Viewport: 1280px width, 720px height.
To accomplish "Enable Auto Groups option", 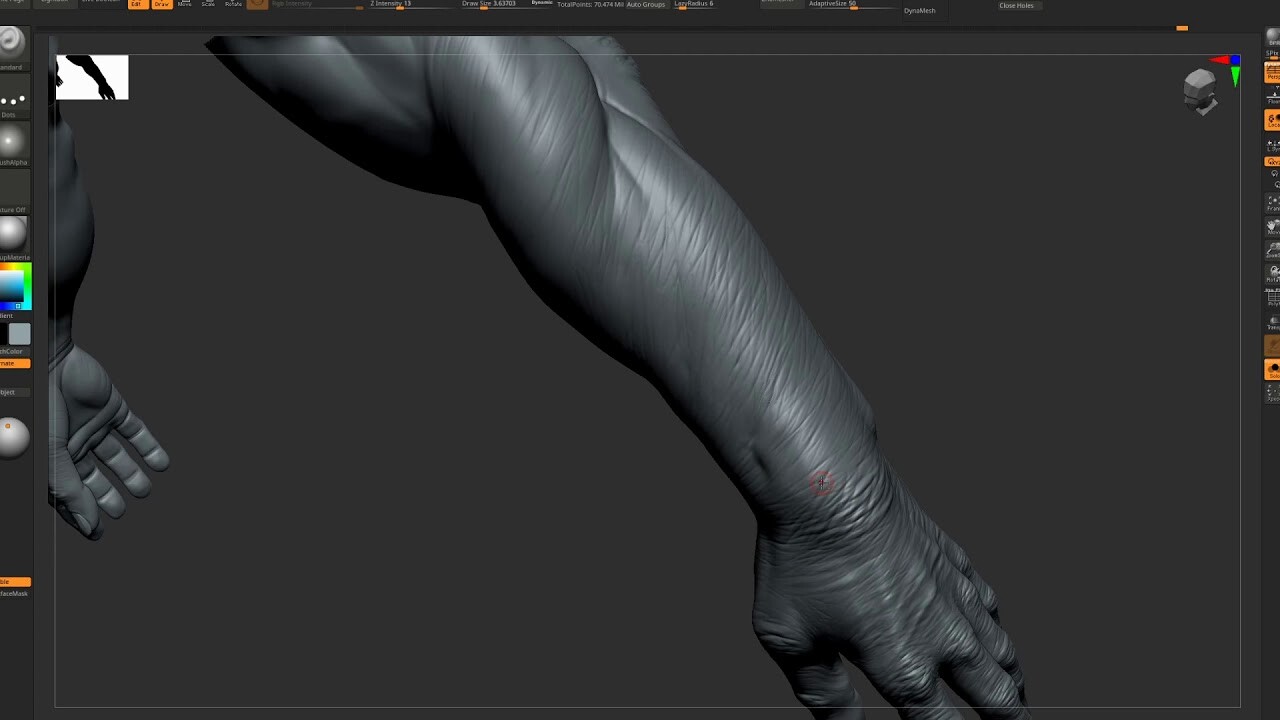I will [x=645, y=4].
